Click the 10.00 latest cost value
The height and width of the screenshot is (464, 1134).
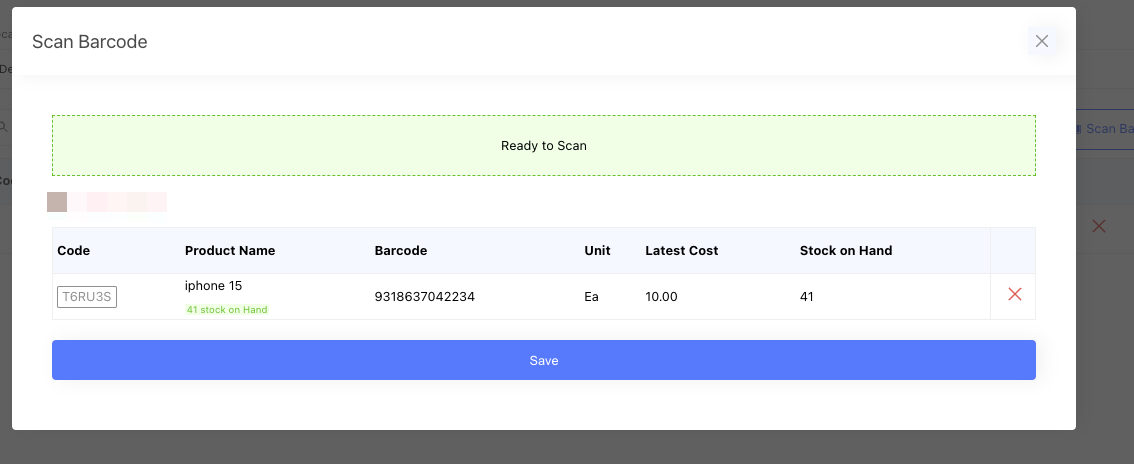pos(662,297)
